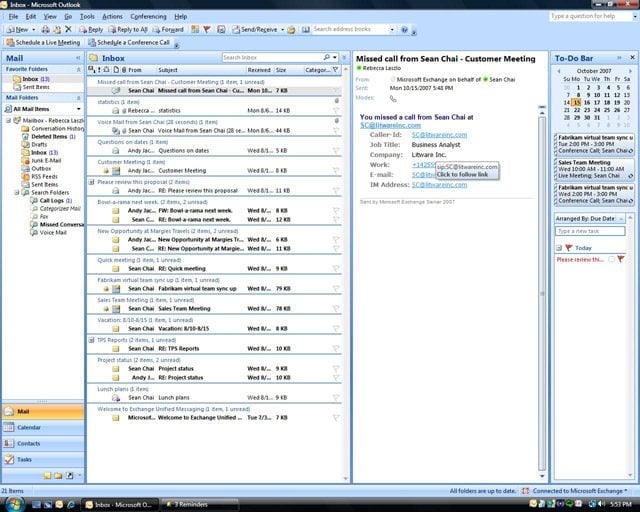Click the Junk E-Mail folder icon
This screenshot has height=512, width=640.
pyautogui.click(x=25, y=160)
